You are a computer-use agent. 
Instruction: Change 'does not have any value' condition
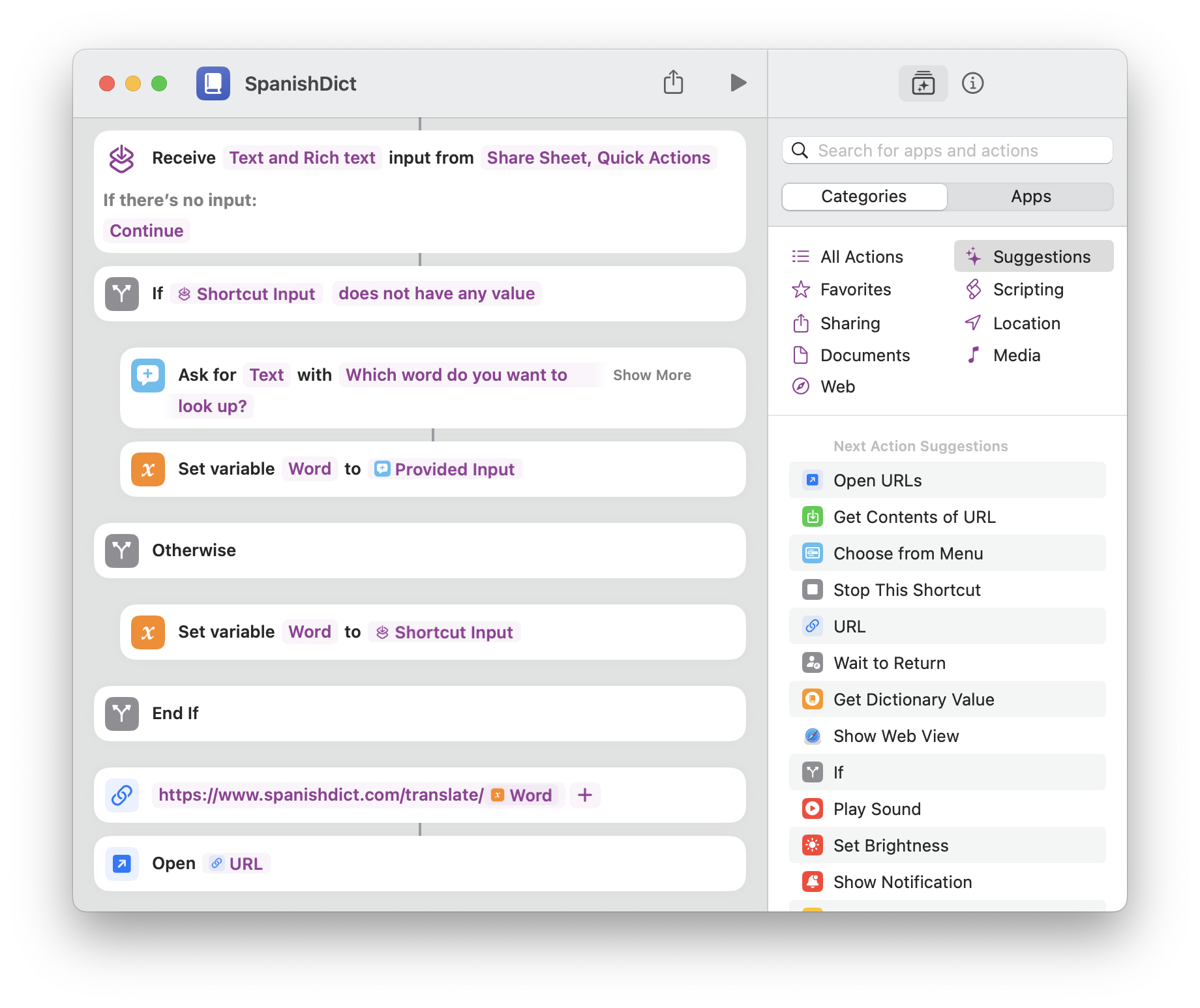point(437,294)
